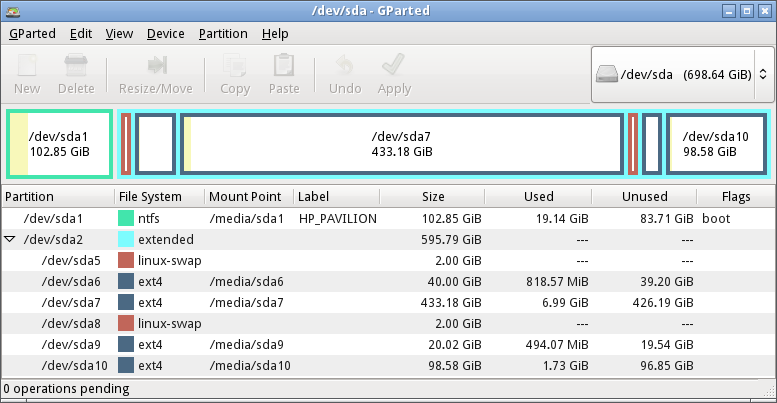The image size is (777, 403).
Task: Open the Device menu
Action: pos(166,34)
